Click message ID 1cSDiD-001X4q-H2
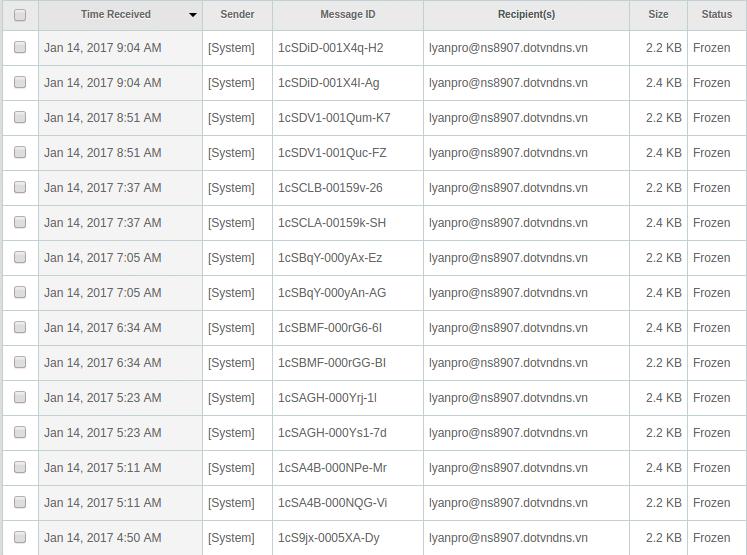747x555 pixels. [x=331, y=48]
